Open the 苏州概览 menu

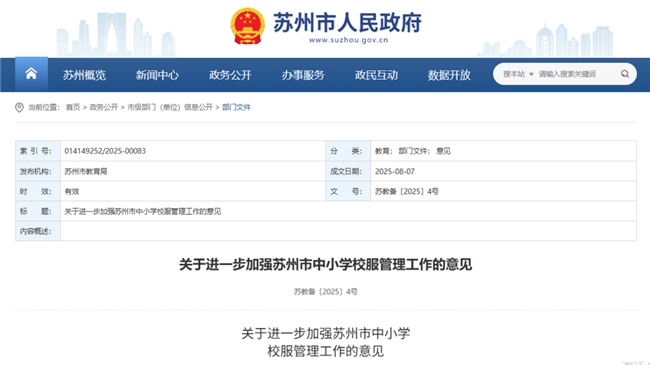[x=85, y=75]
